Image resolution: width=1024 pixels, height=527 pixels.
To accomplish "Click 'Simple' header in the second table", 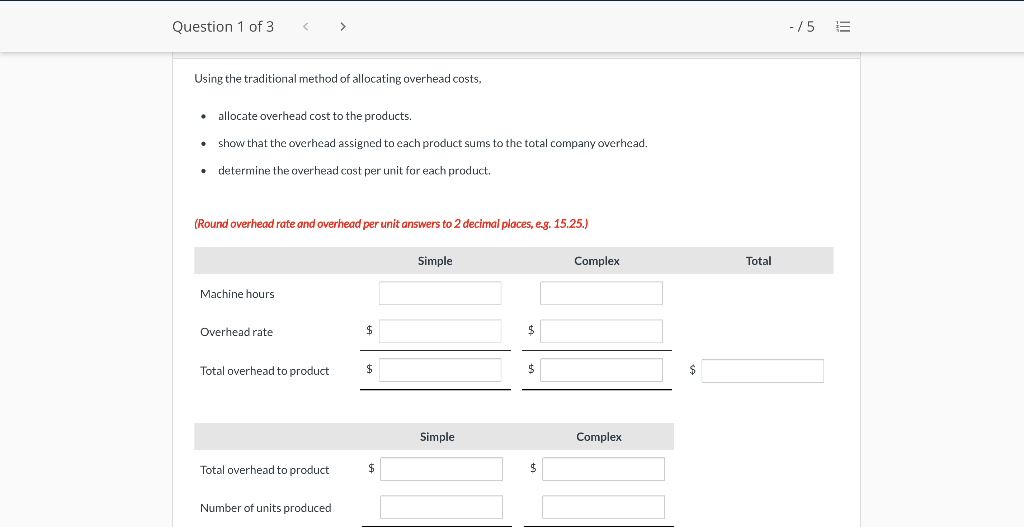I will click(x=437, y=437).
